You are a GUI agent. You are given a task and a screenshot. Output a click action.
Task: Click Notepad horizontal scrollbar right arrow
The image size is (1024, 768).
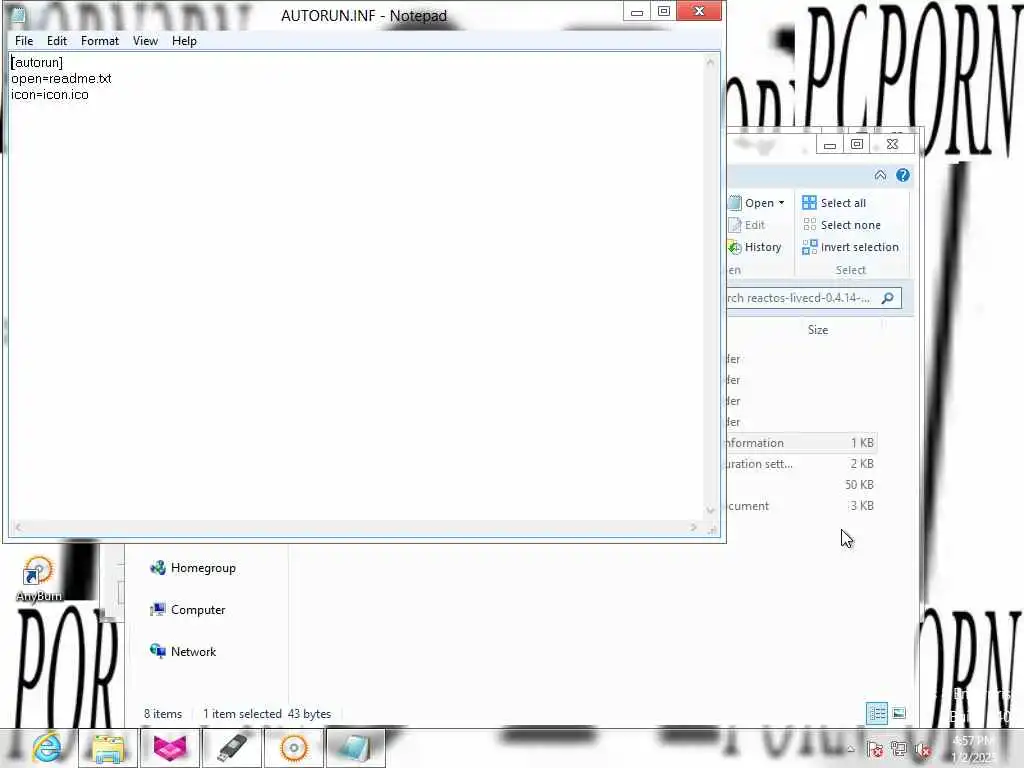tap(694, 527)
